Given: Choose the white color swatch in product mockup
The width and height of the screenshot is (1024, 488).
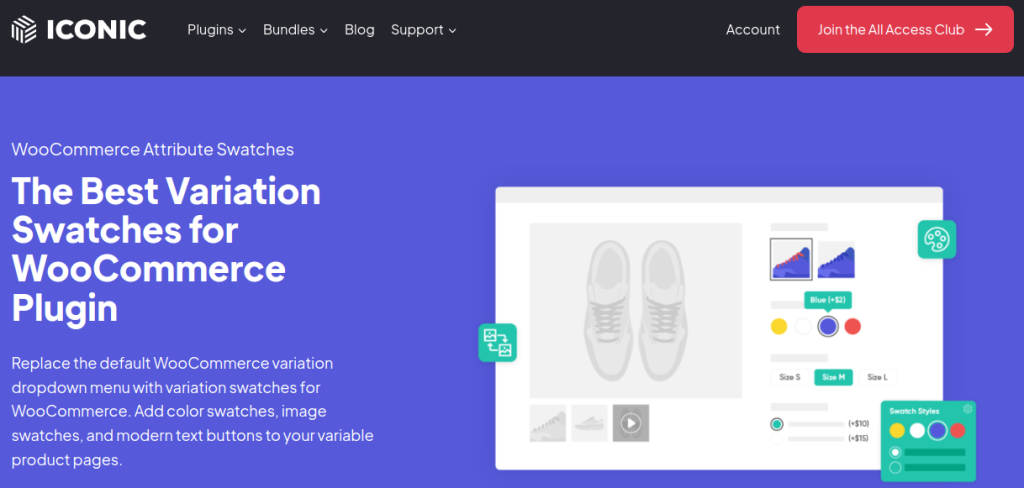Looking at the screenshot, I should [803, 327].
